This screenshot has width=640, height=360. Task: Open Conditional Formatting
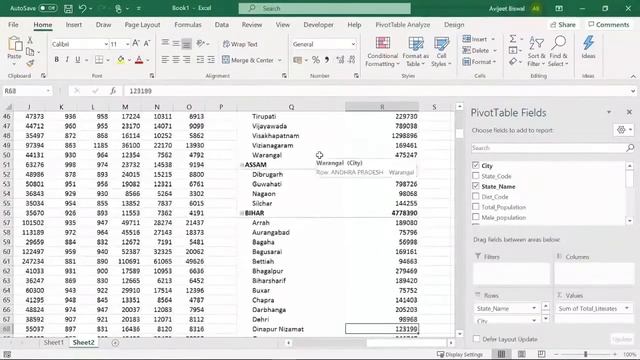click(x=382, y=52)
